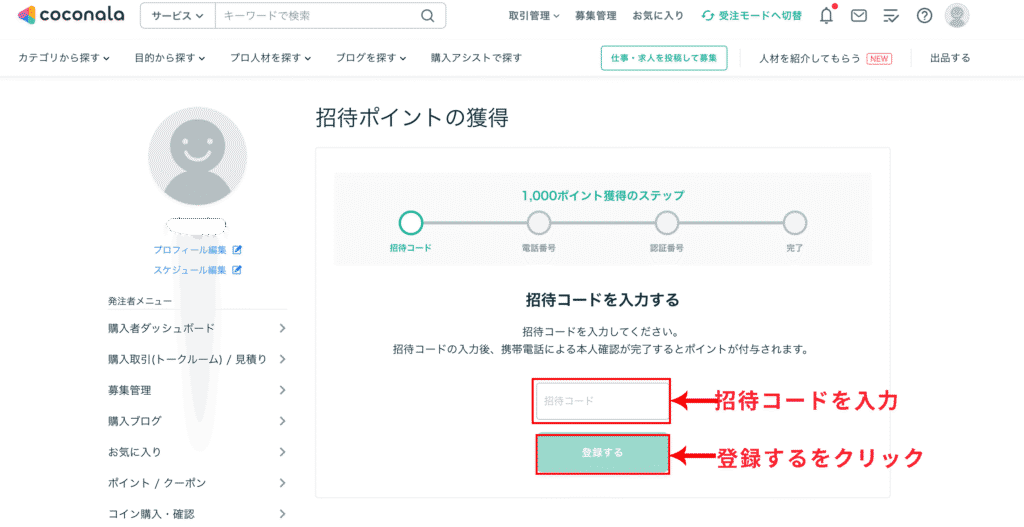Open the messages envelope icon

click(858, 15)
